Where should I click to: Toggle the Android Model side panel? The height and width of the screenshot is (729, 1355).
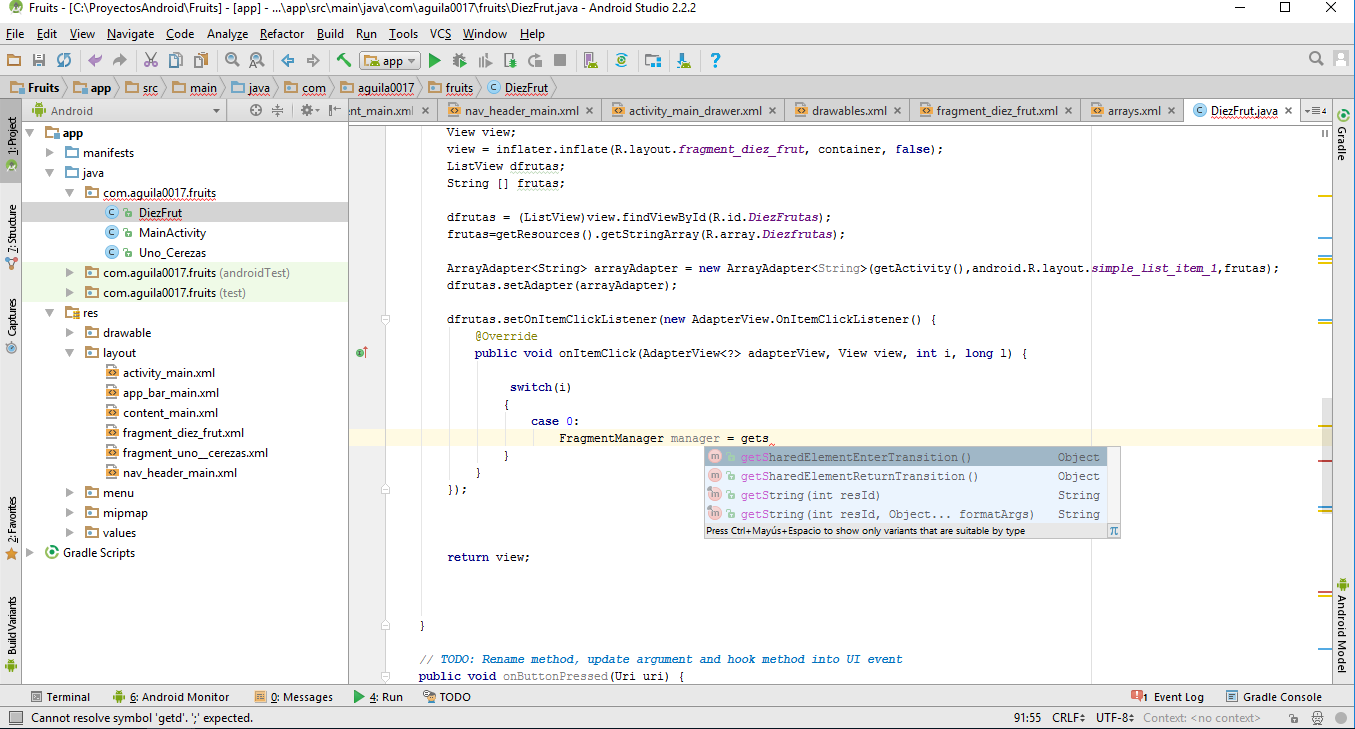click(1342, 627)
